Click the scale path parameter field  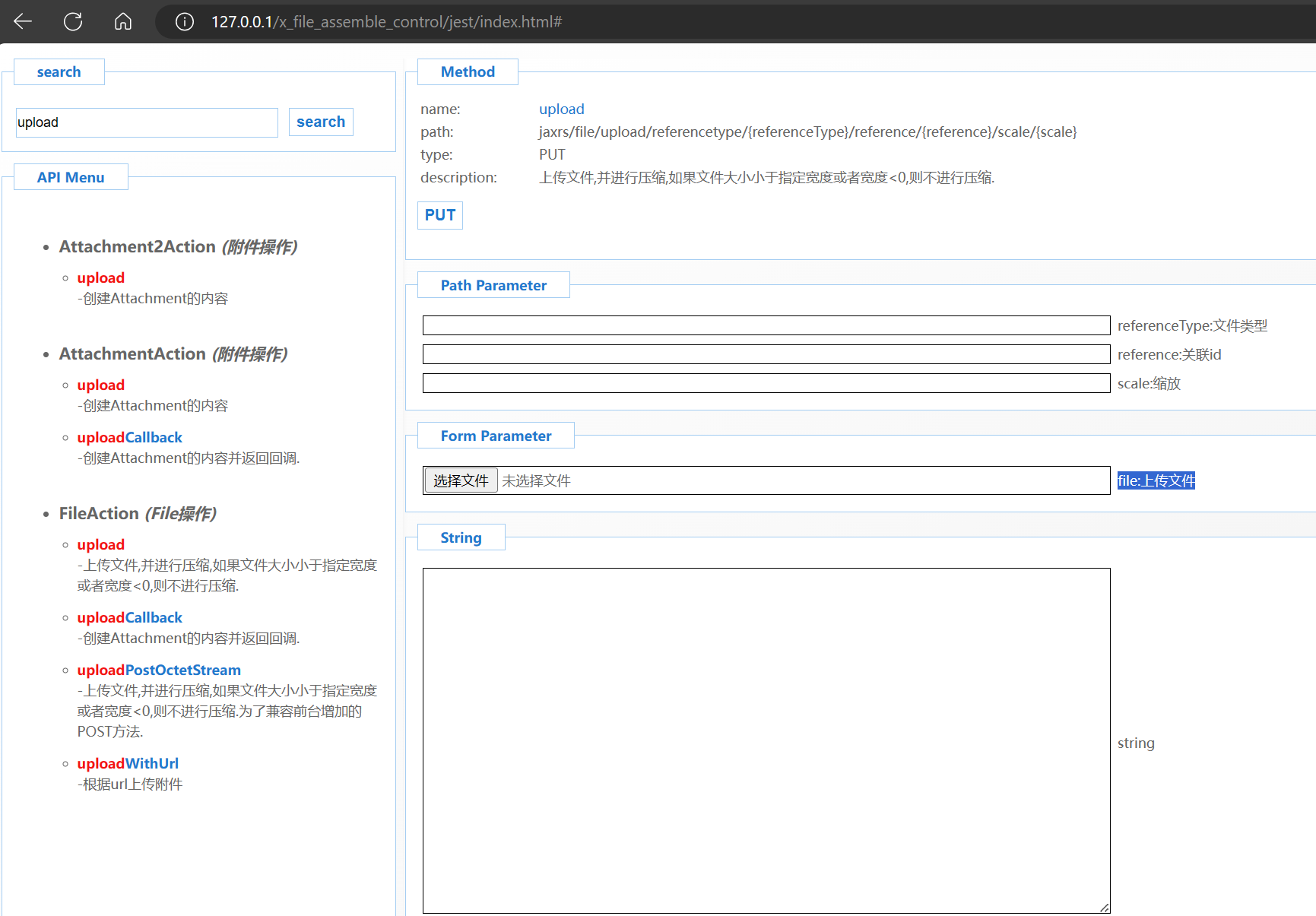(x=766, y=383)
